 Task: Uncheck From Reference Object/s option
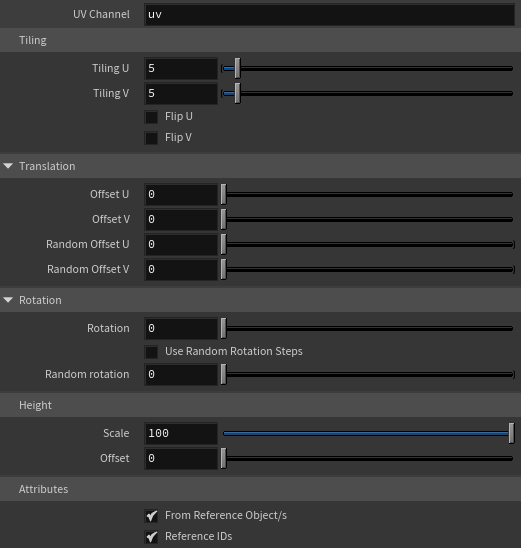click(x=151, y=515)
